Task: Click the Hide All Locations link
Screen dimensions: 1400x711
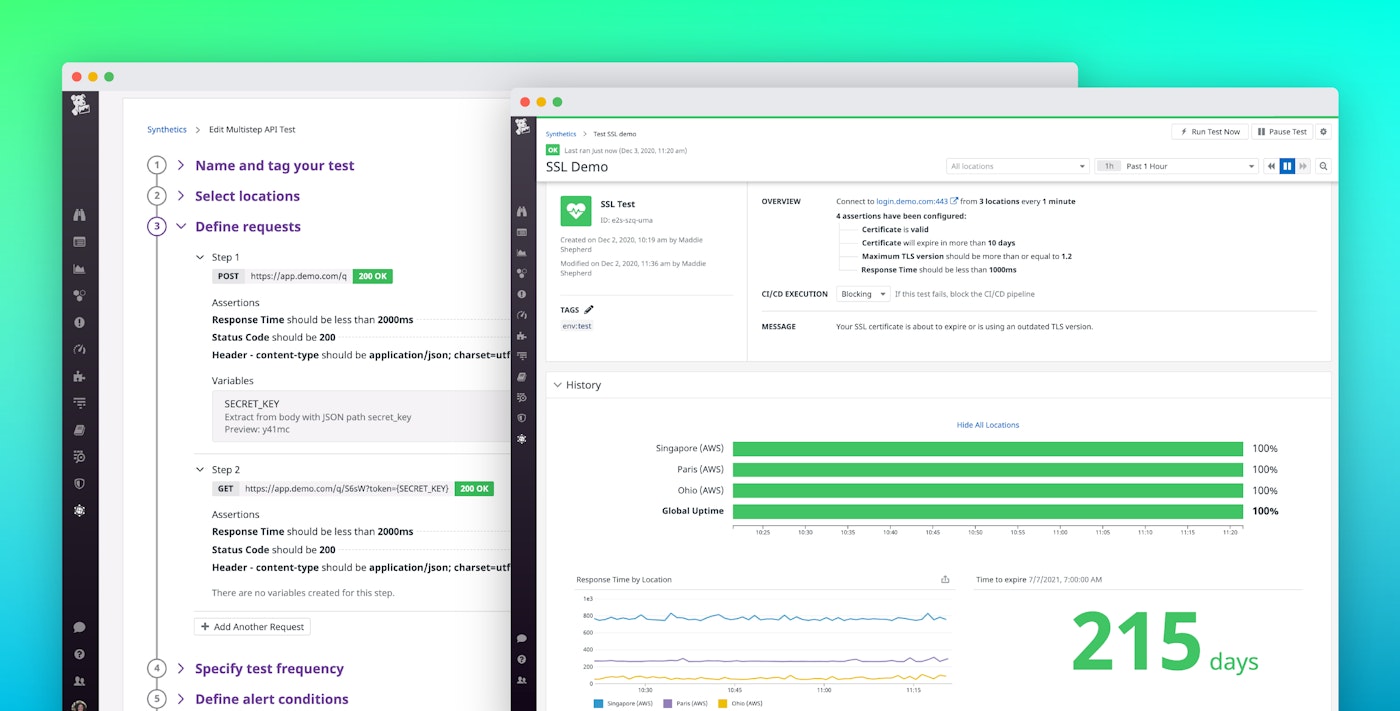Action: [988, 424]
